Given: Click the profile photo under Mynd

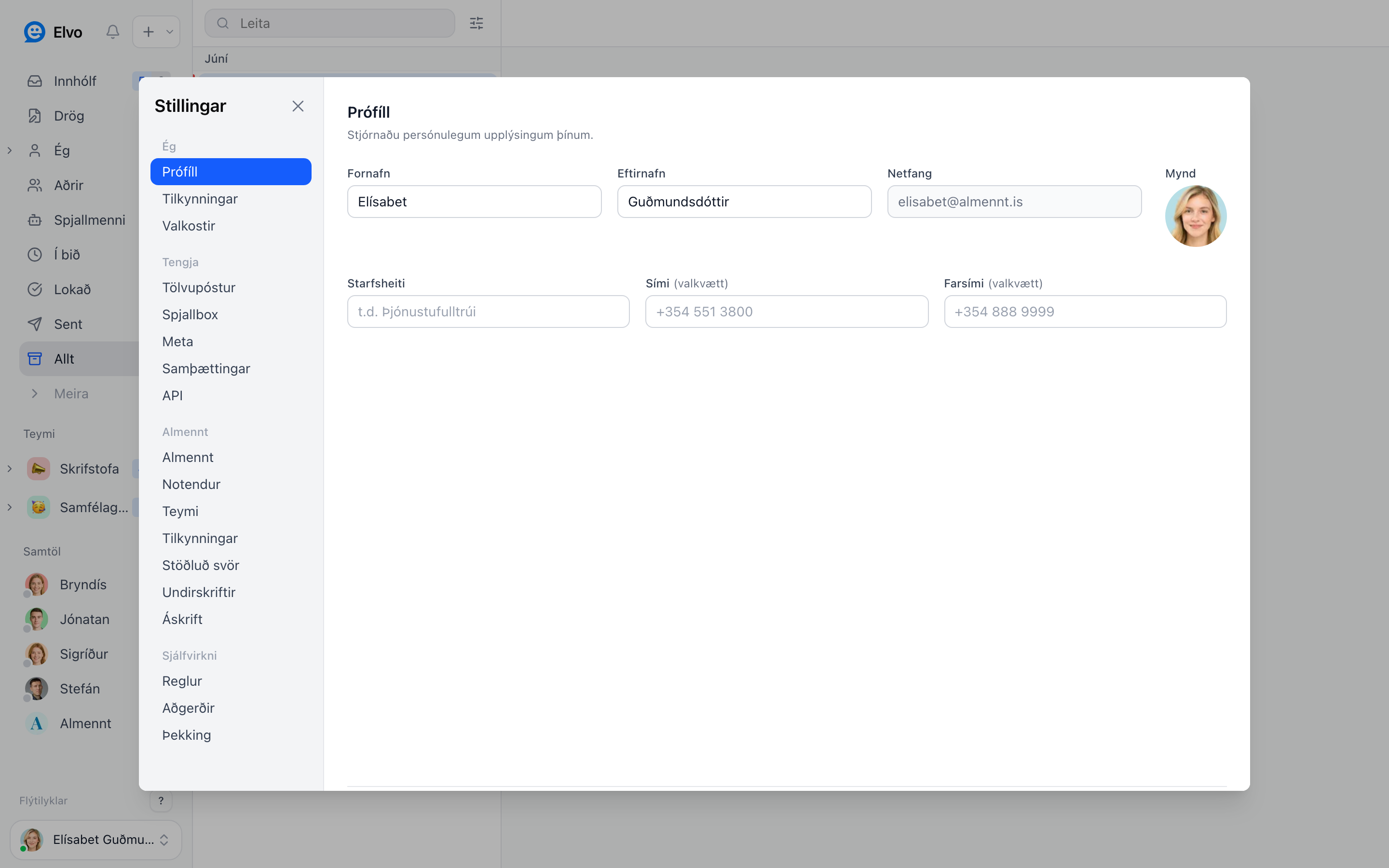Looking at the screenshot, I should click(1196, 216).
